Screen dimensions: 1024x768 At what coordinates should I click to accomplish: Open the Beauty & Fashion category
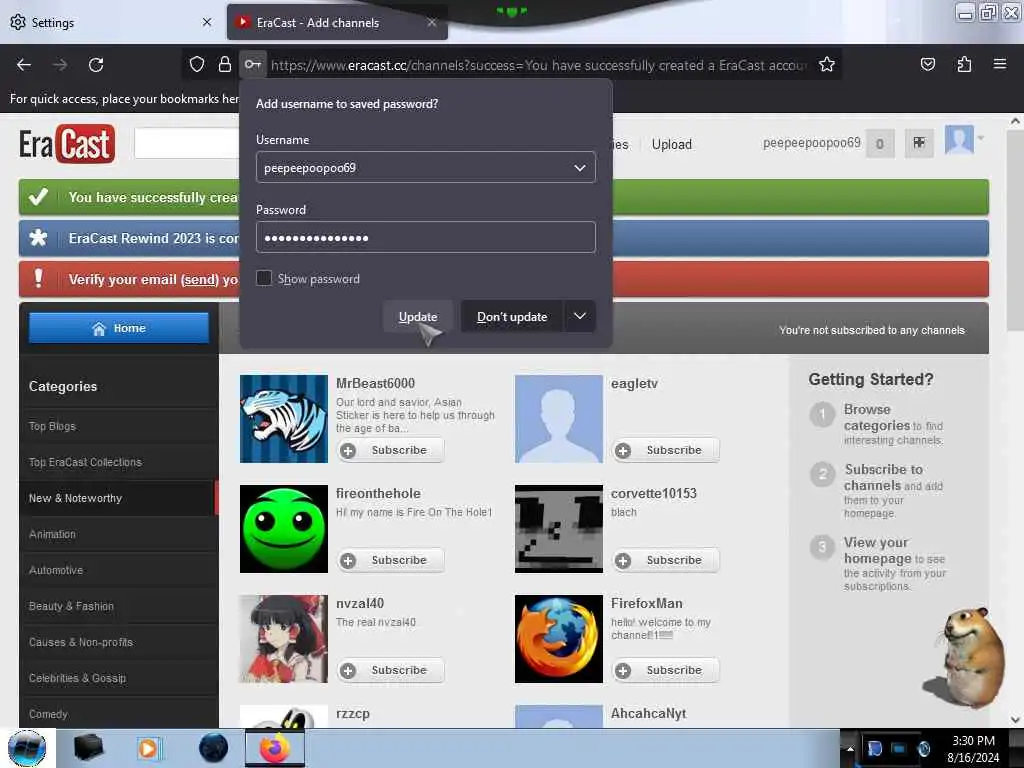[71, 606]
